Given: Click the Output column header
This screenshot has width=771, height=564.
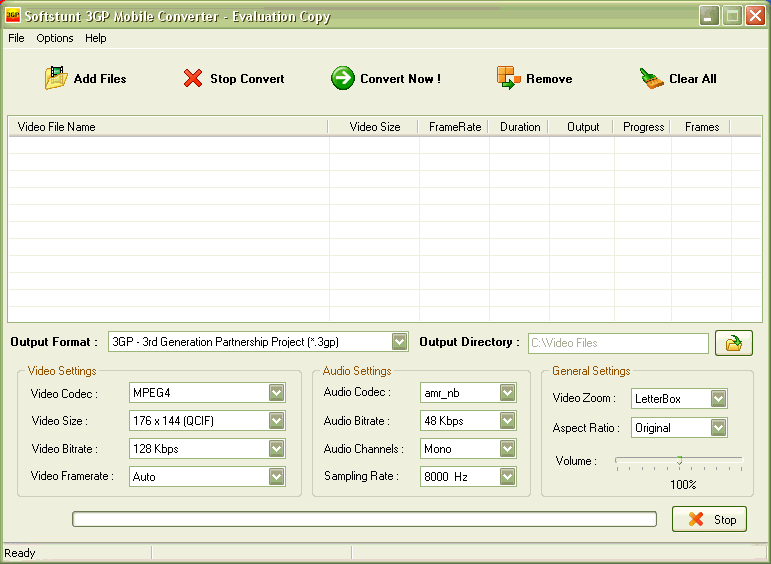Looking at the screenshot, I should pyautogui.click(x=581, y=127).
